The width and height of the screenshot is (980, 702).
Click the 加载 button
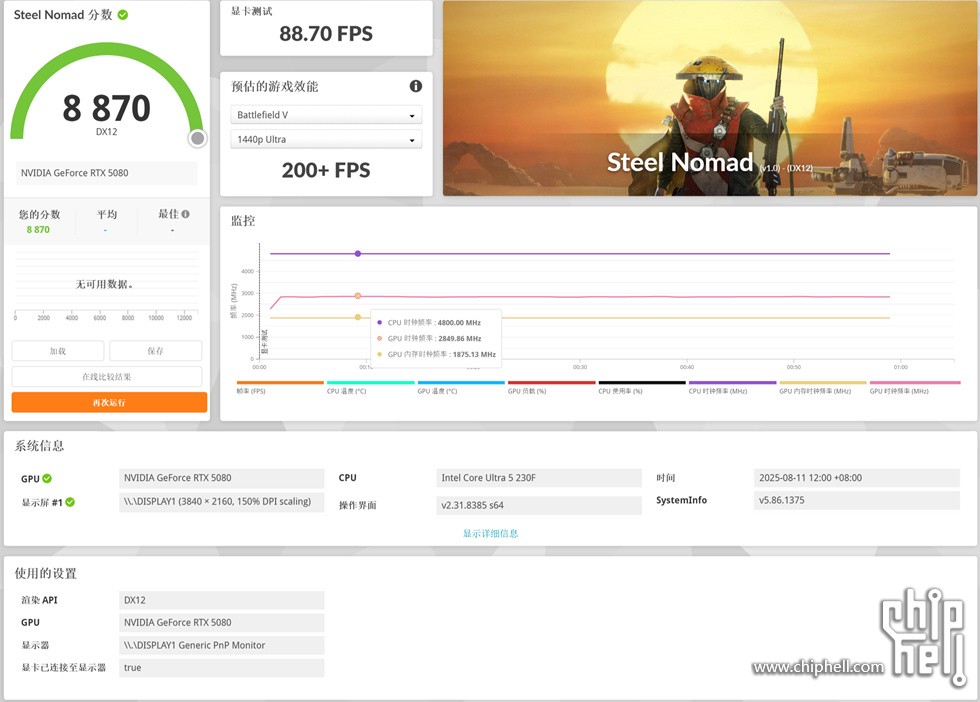click(x=58, y=351)
